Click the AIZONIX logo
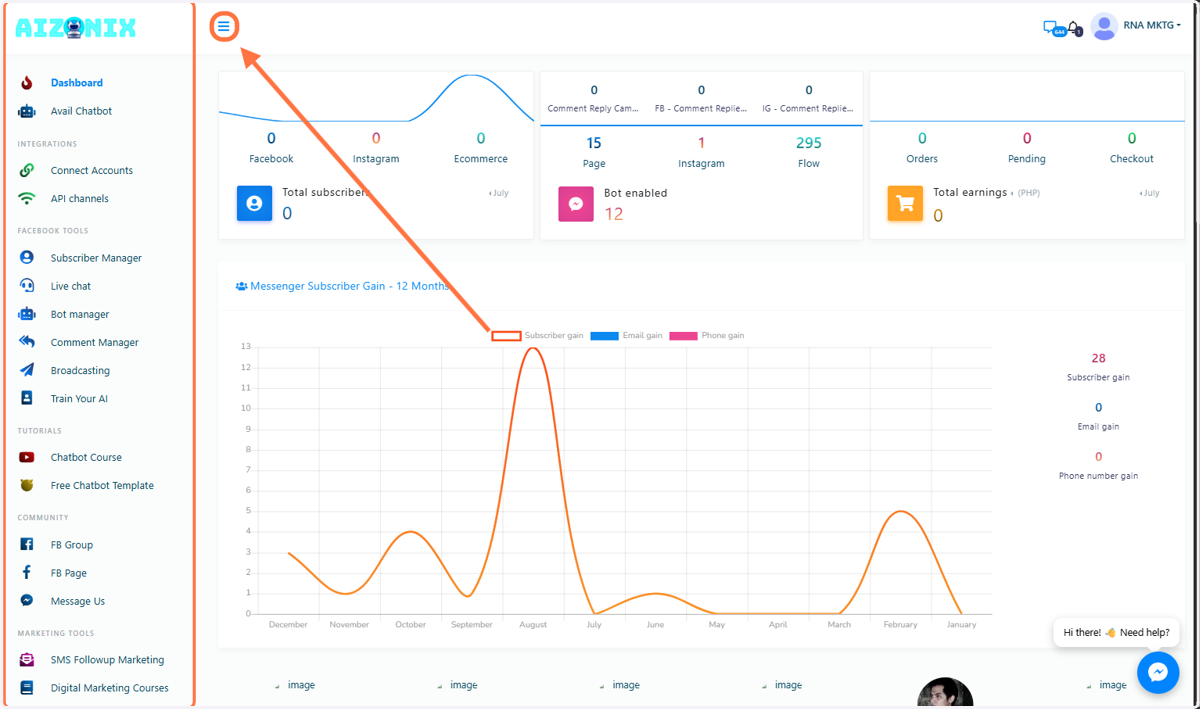 click(x=76, y=28)
